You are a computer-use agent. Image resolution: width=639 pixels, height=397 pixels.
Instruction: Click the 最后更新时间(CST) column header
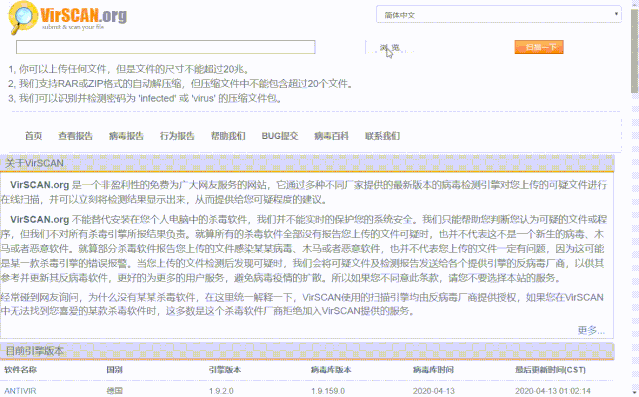coord(550,370)
